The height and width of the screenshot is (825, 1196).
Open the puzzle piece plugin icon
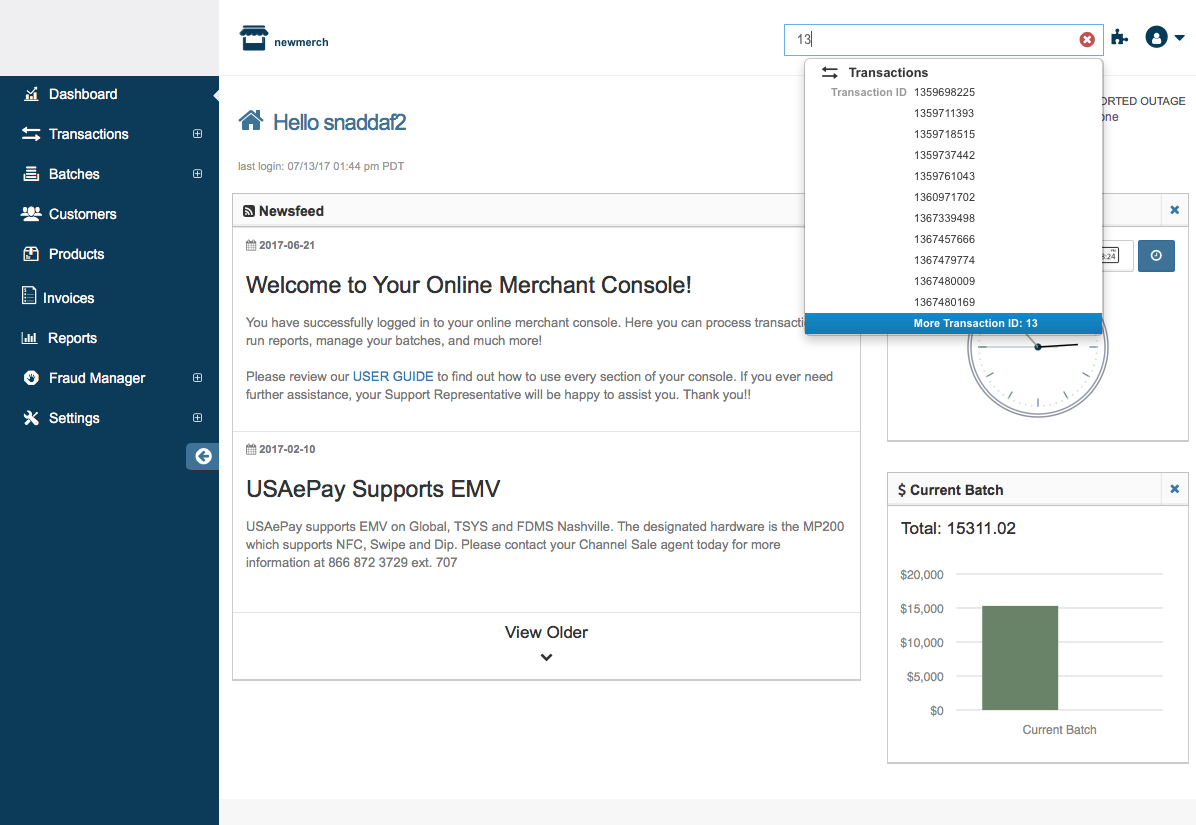coord(1120,39)
